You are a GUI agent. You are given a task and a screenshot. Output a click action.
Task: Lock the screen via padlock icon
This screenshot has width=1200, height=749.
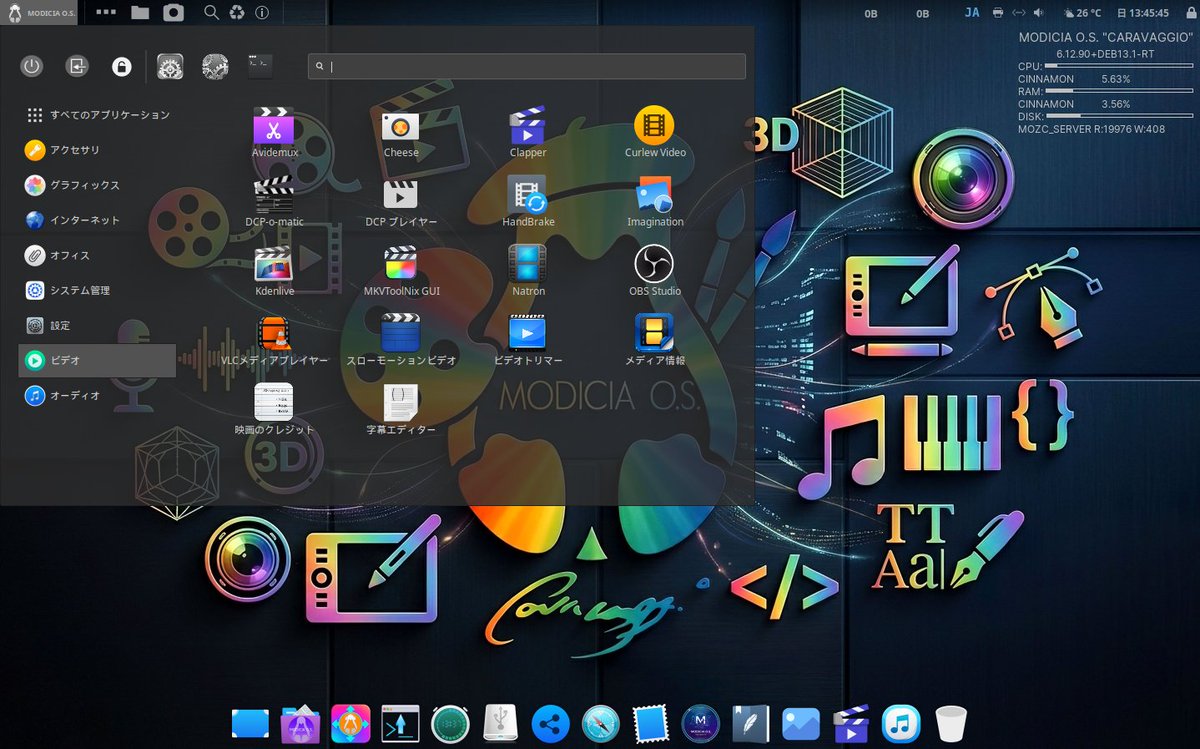pos(121,67)
